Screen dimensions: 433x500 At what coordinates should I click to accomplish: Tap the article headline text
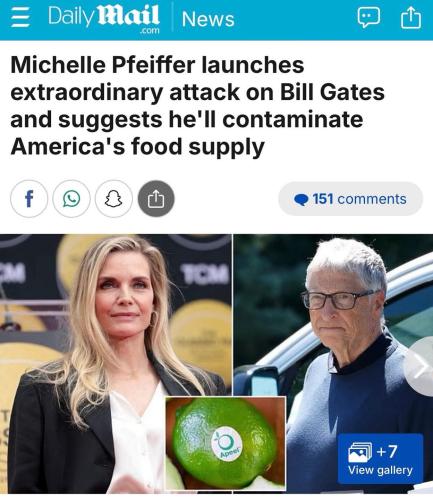click(197, 105)
